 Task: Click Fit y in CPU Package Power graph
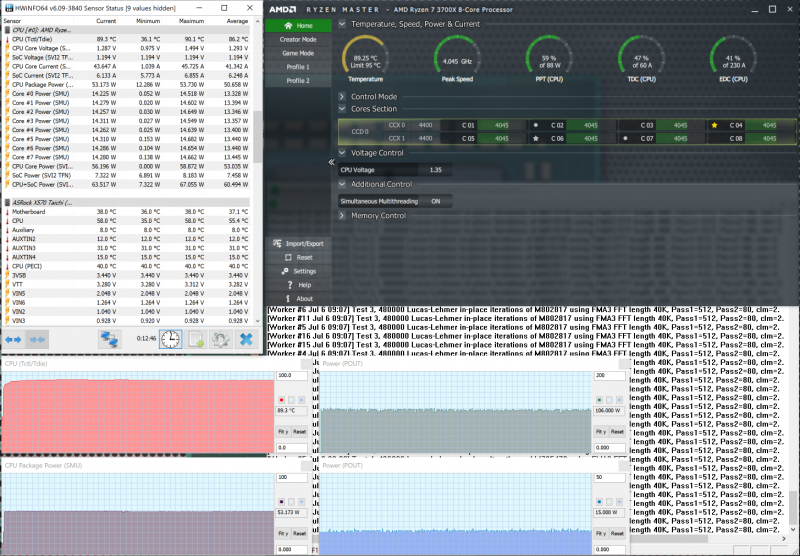pos(283,534)
